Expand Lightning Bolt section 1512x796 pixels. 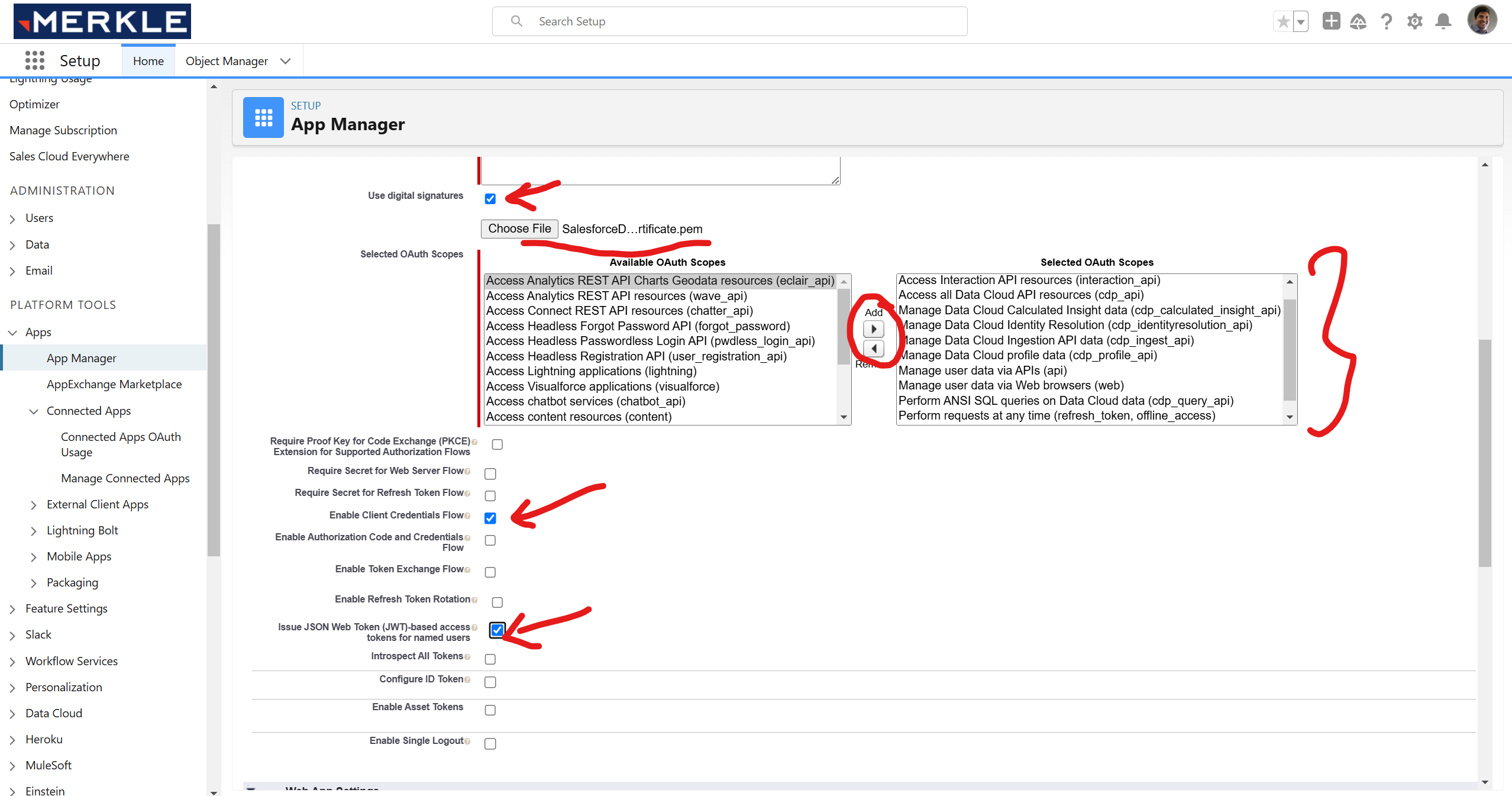(x=34, y=531)
